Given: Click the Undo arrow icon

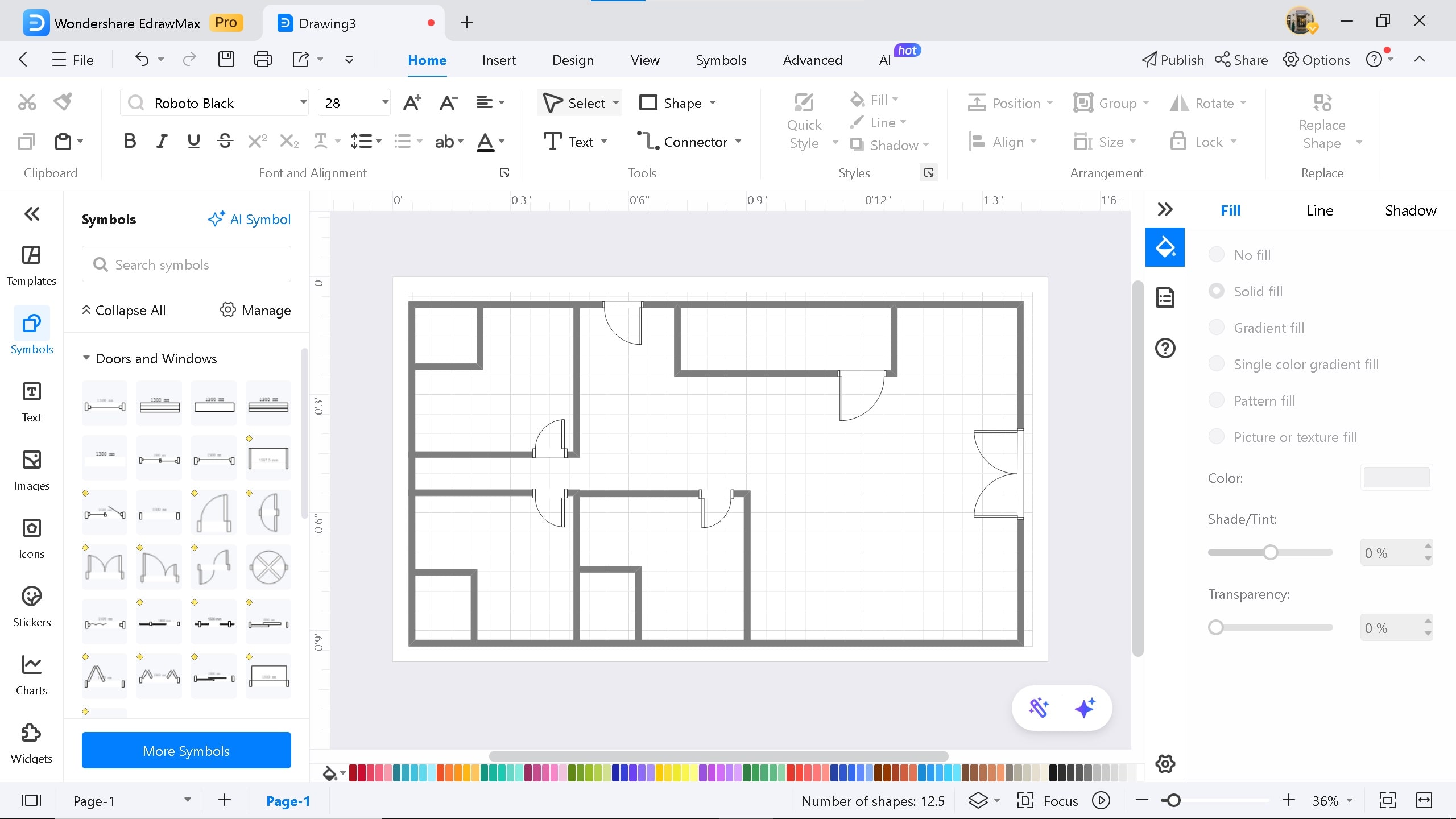Looking at the screenshot, I should pos(142,59).
